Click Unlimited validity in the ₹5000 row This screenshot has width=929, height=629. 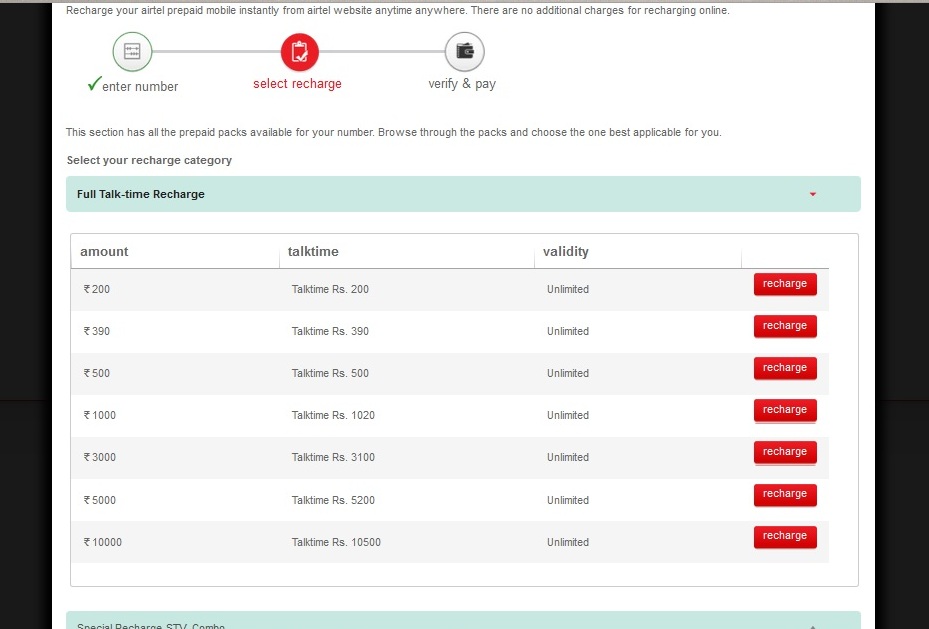point(568,500)
